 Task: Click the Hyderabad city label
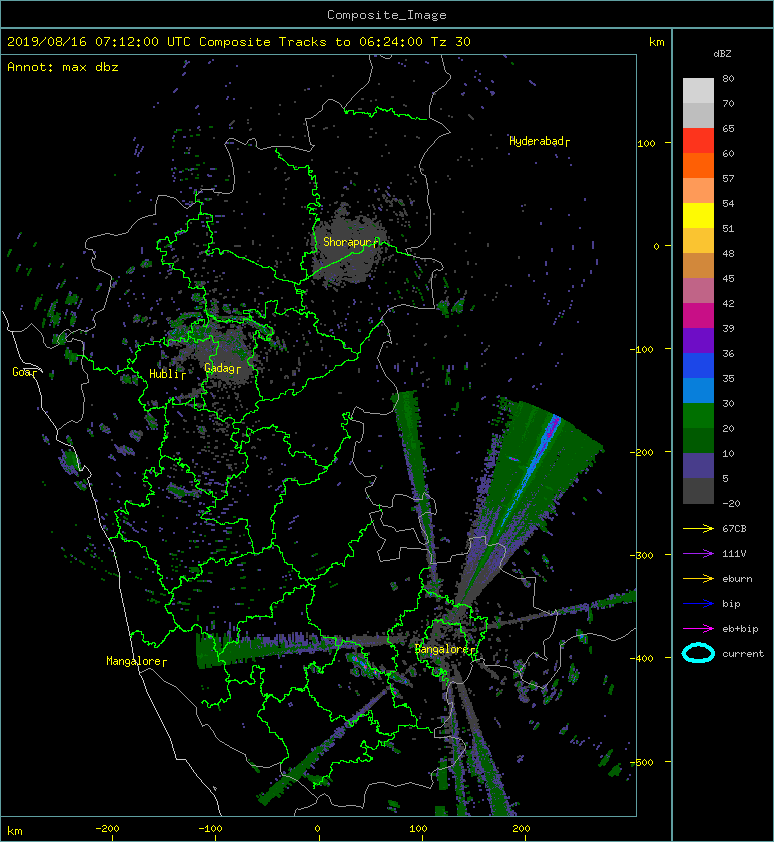(x=536, y=141)
